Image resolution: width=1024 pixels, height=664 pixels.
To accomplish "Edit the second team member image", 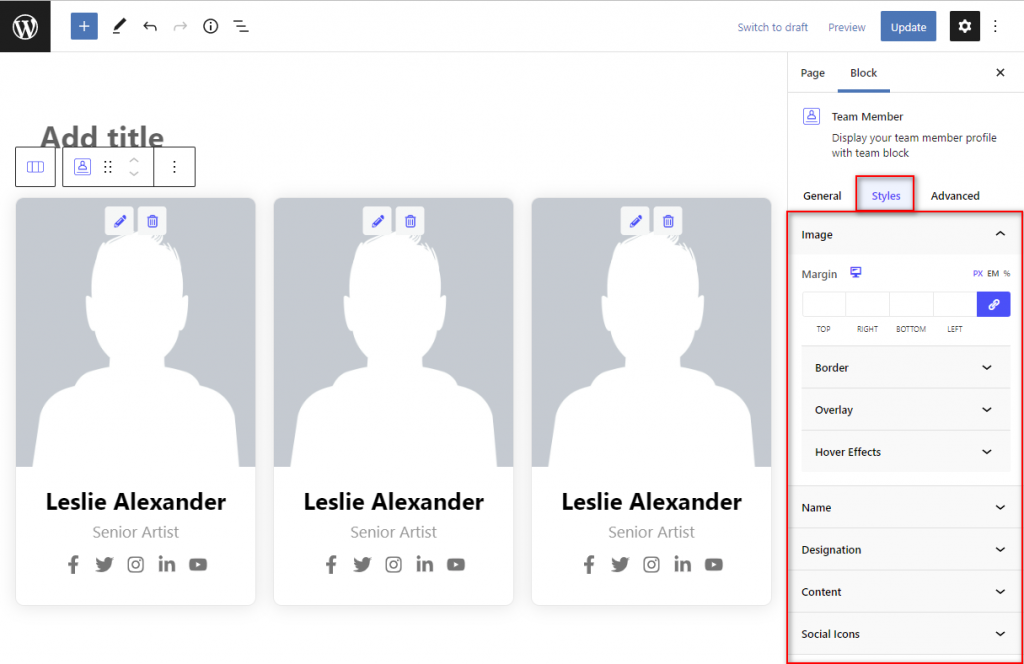I will 377,221.
